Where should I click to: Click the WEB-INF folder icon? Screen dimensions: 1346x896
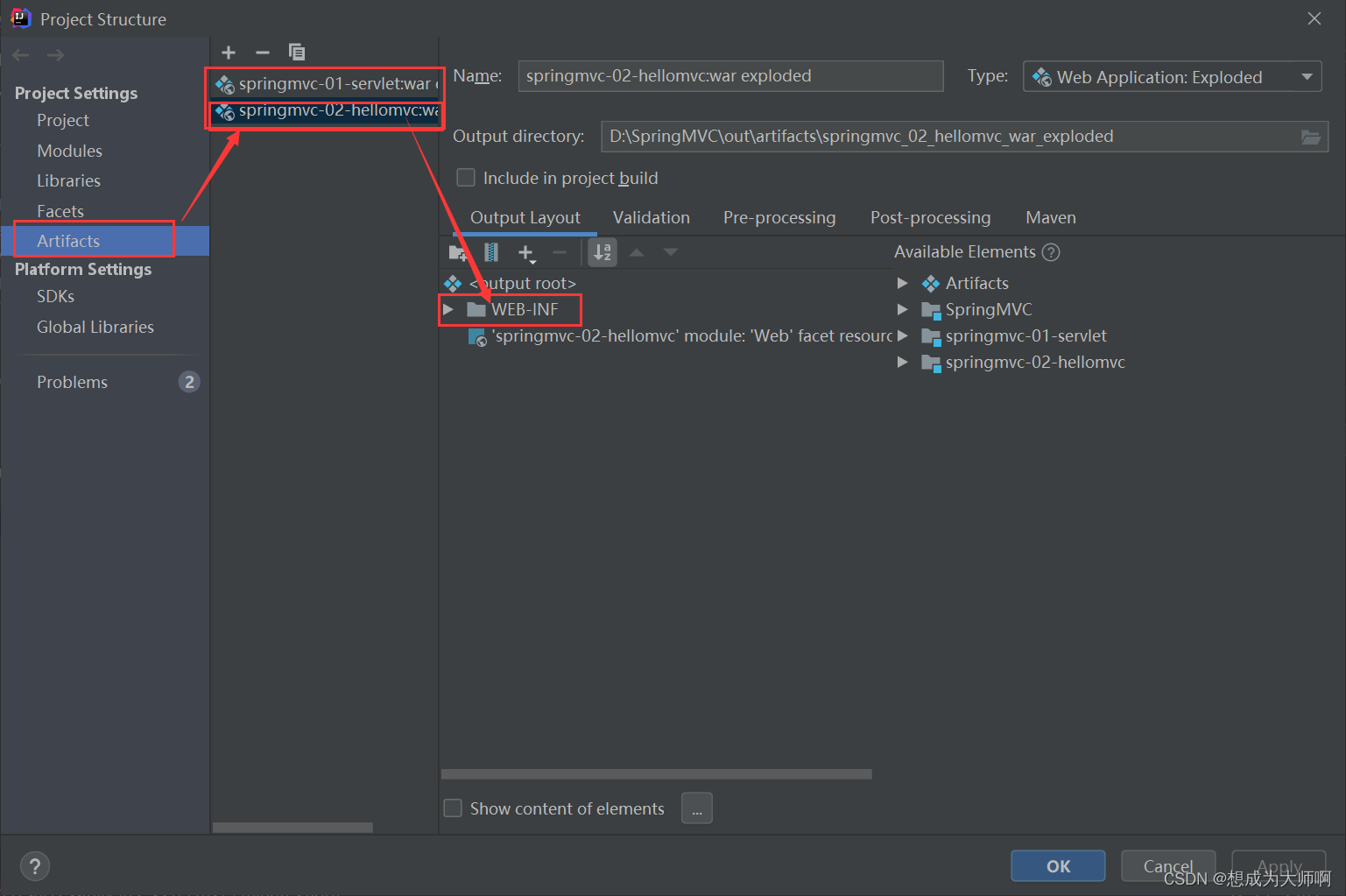476,309
